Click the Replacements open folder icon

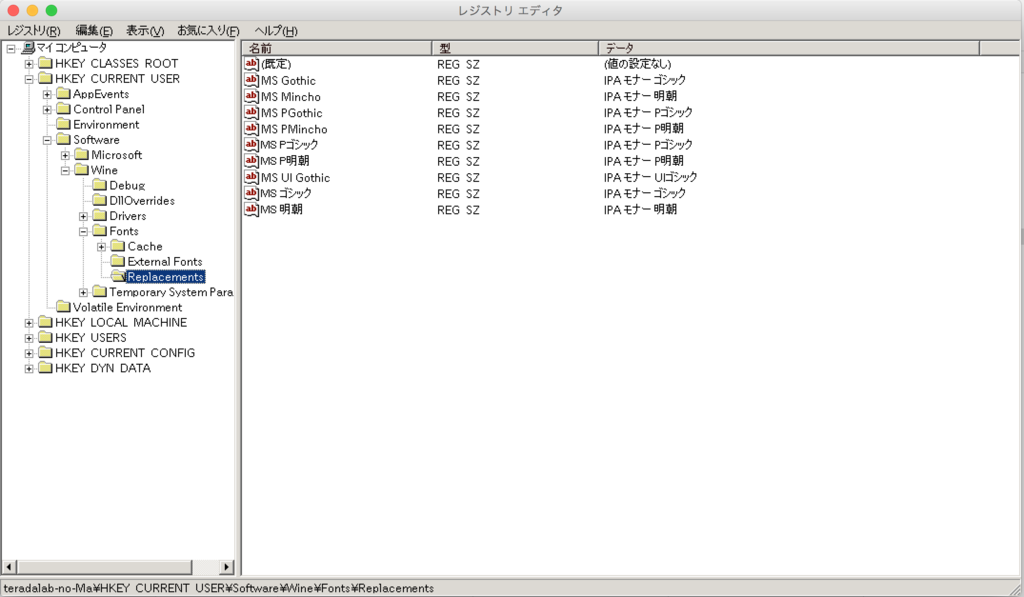[x=118, y=276]
